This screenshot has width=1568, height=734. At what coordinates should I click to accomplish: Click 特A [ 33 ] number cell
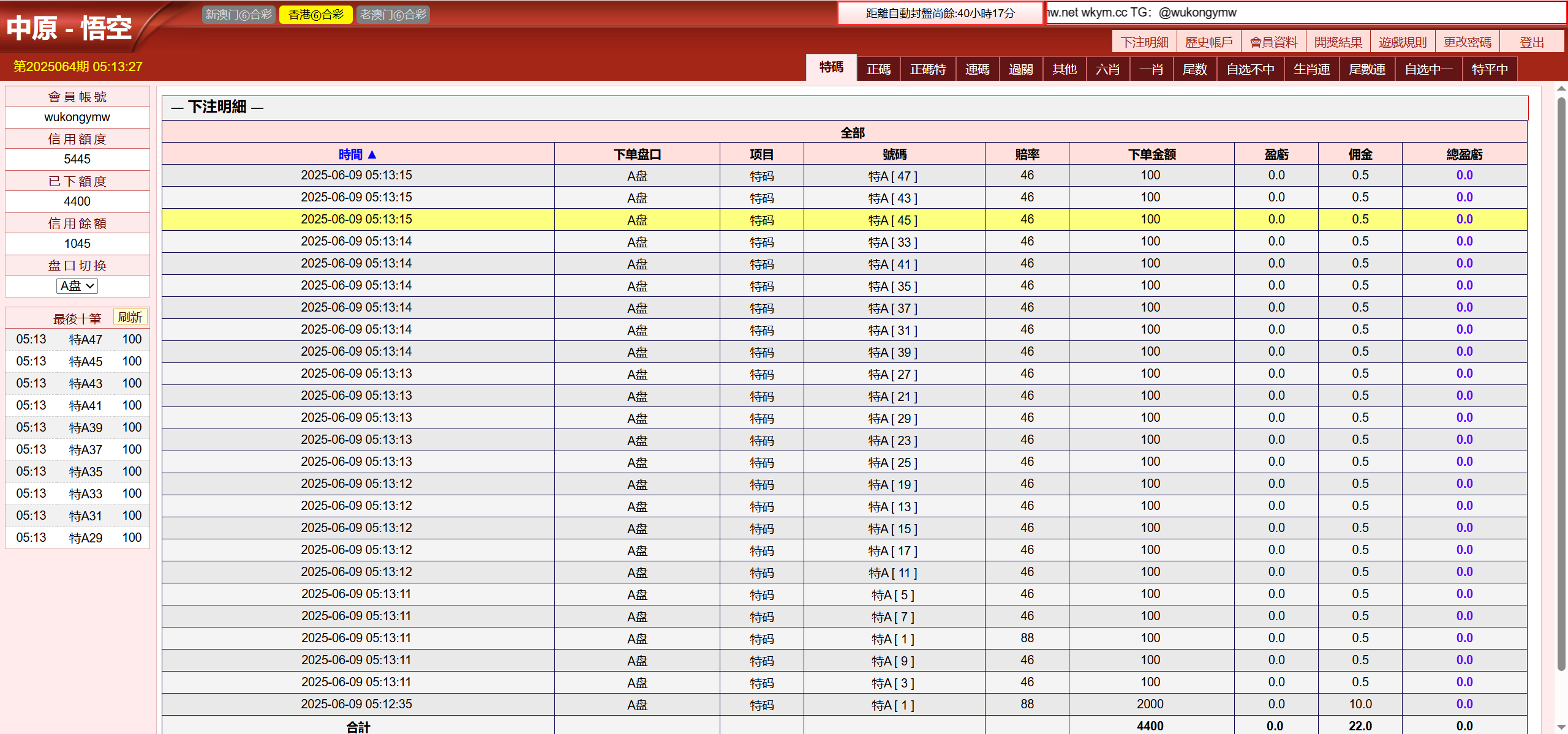click(x=894, y=242)
